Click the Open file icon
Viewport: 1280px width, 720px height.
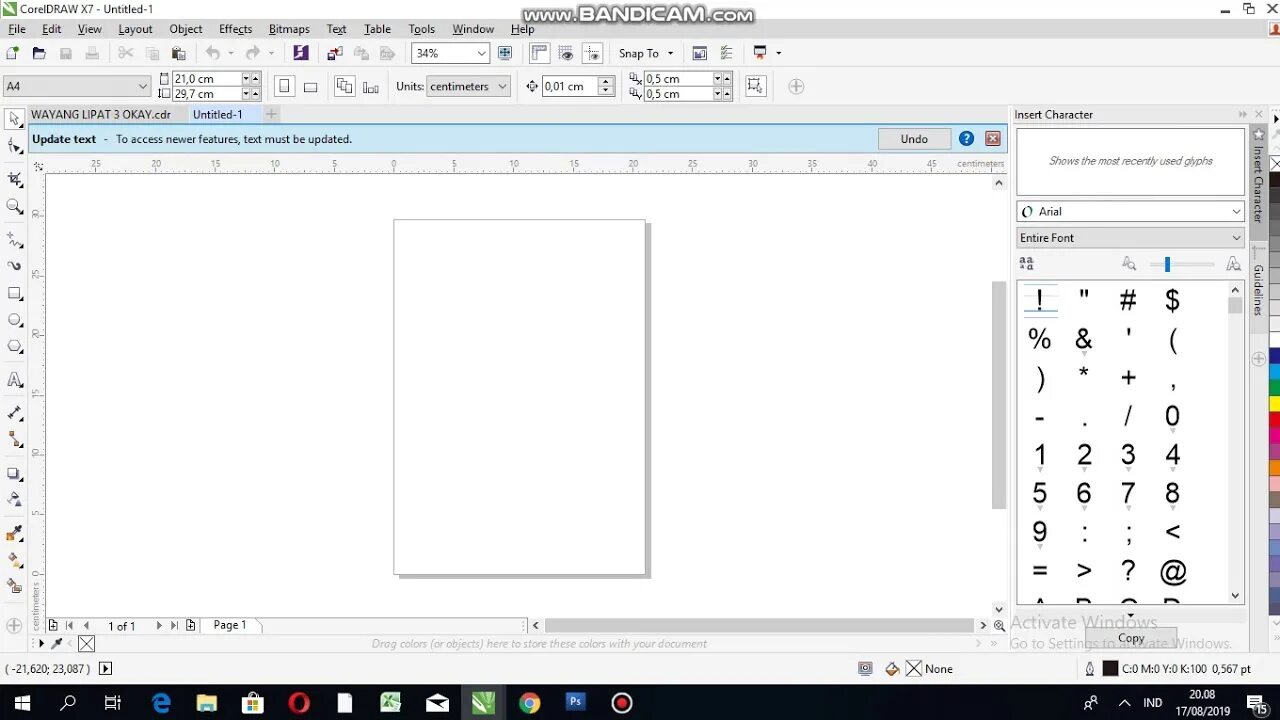pyautogui.click(x=39, y=53)
